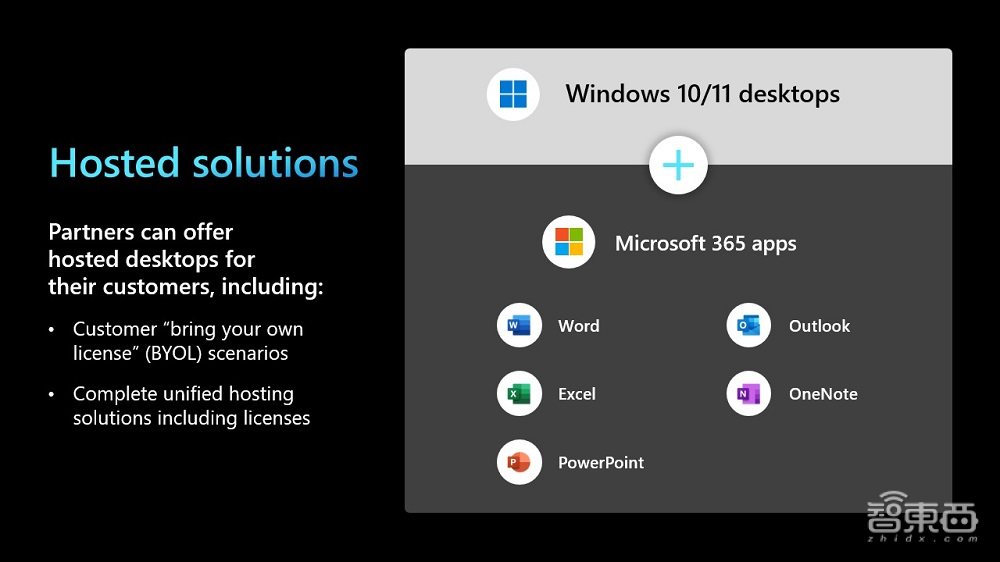Click the "bring your own license" bullet

(188, 341)
